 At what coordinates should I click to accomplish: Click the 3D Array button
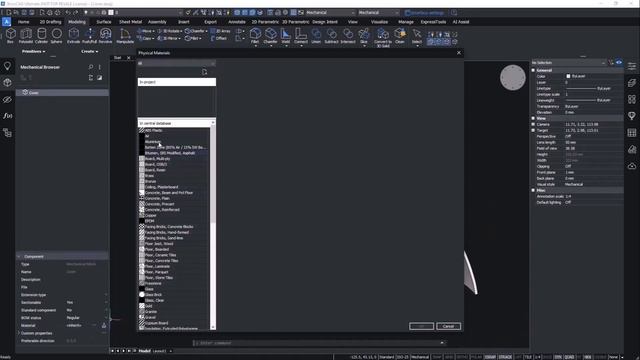click(x=221, y=31)
